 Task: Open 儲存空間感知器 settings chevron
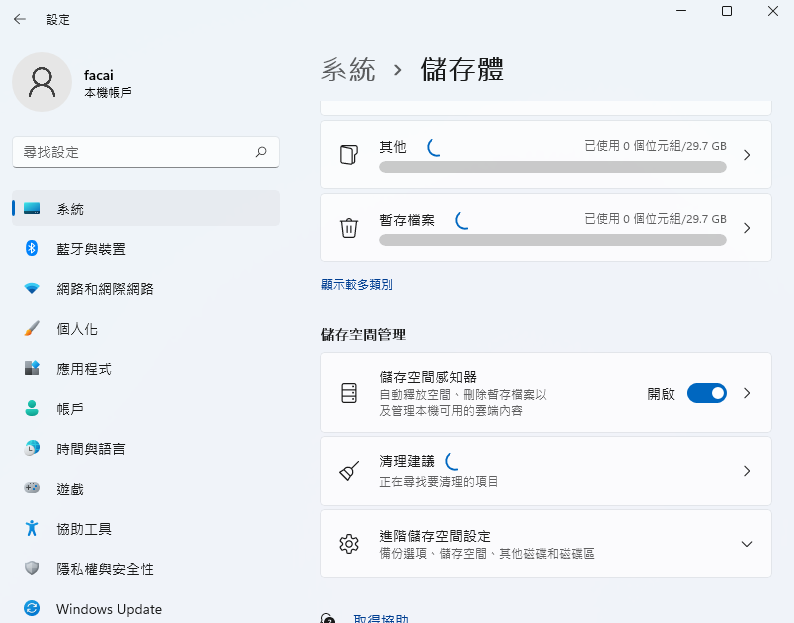coord(746,393)
